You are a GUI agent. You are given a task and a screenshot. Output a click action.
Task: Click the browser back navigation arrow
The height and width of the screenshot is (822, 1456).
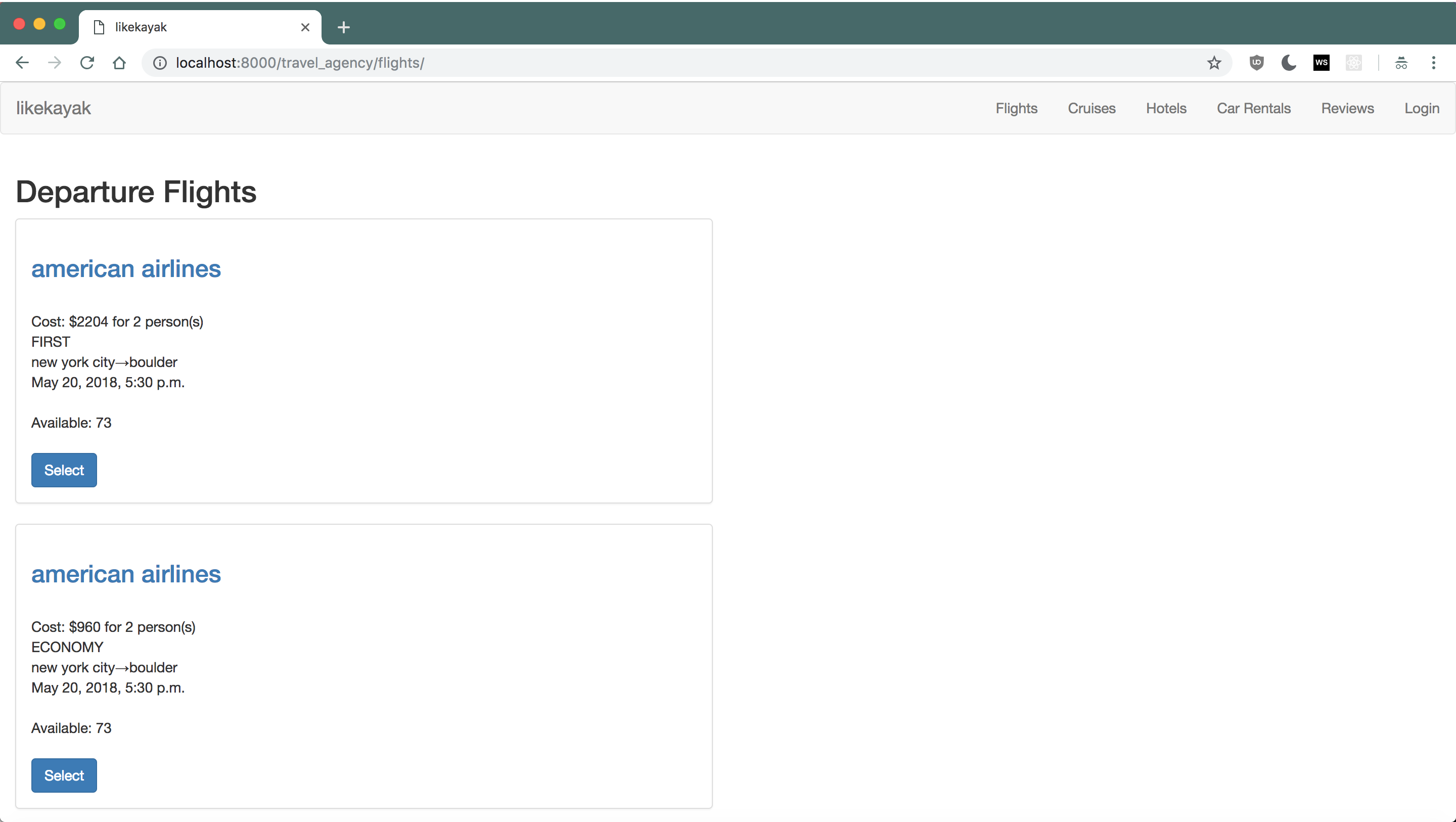tap(21, 62)
